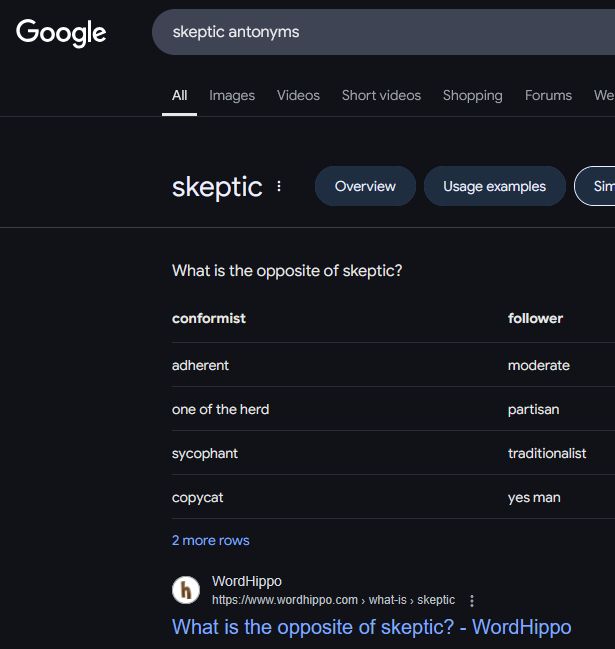Open the Short videos tab

pyautogui.click(x=381, y=96)
